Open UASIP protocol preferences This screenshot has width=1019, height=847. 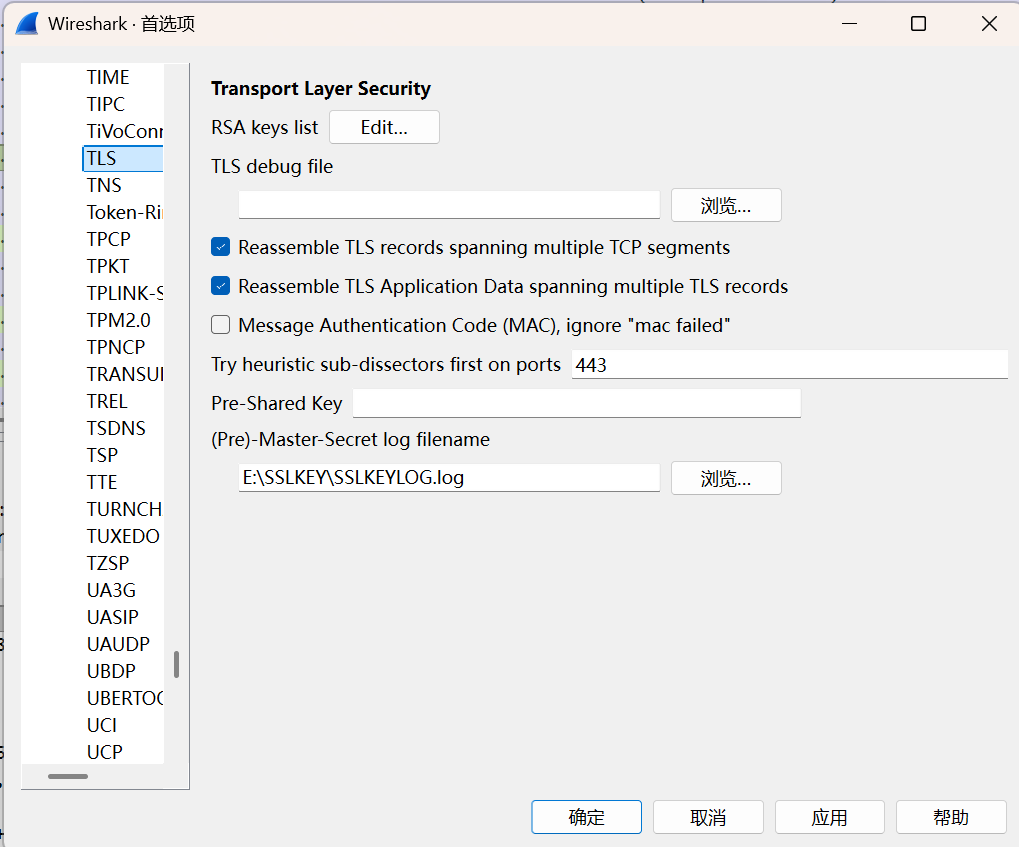(x=112, y=617)
